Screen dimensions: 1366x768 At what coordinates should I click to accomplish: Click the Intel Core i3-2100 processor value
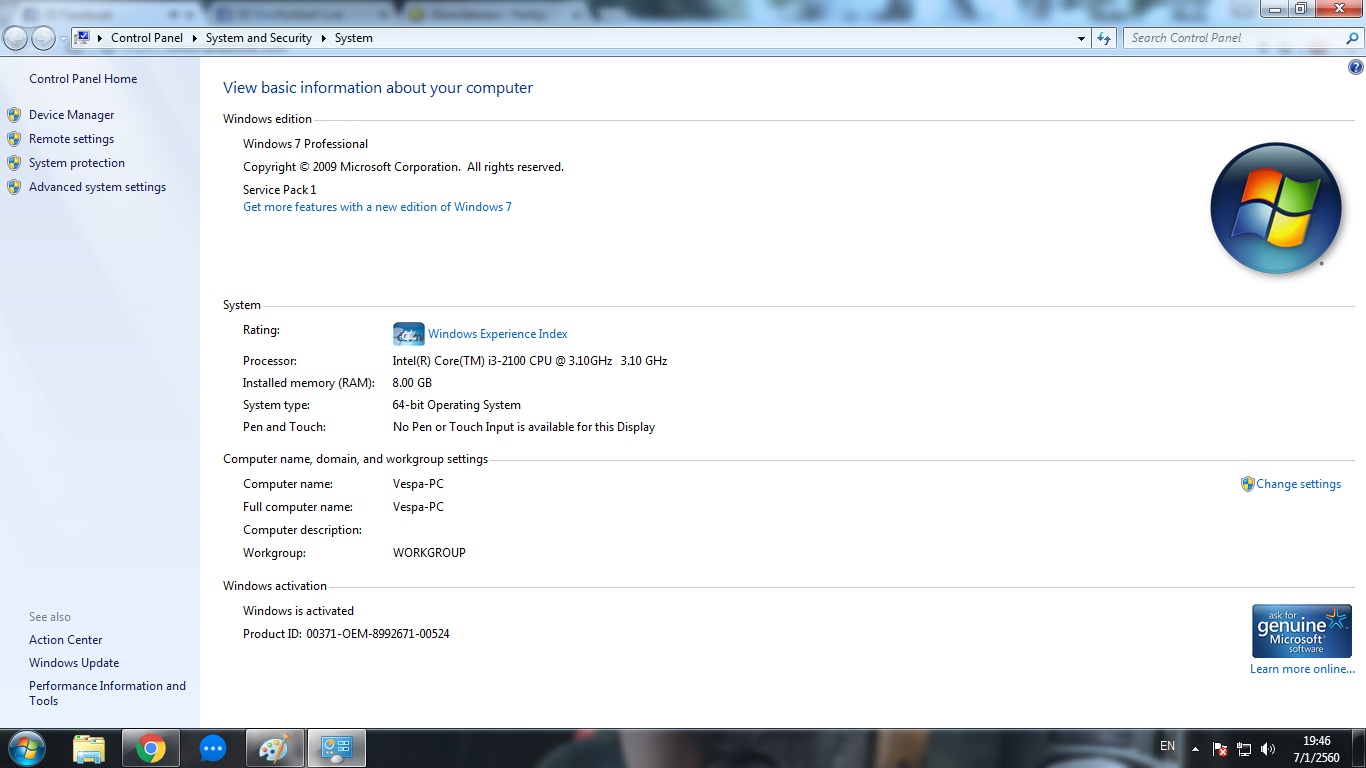(x=530, y=361)
